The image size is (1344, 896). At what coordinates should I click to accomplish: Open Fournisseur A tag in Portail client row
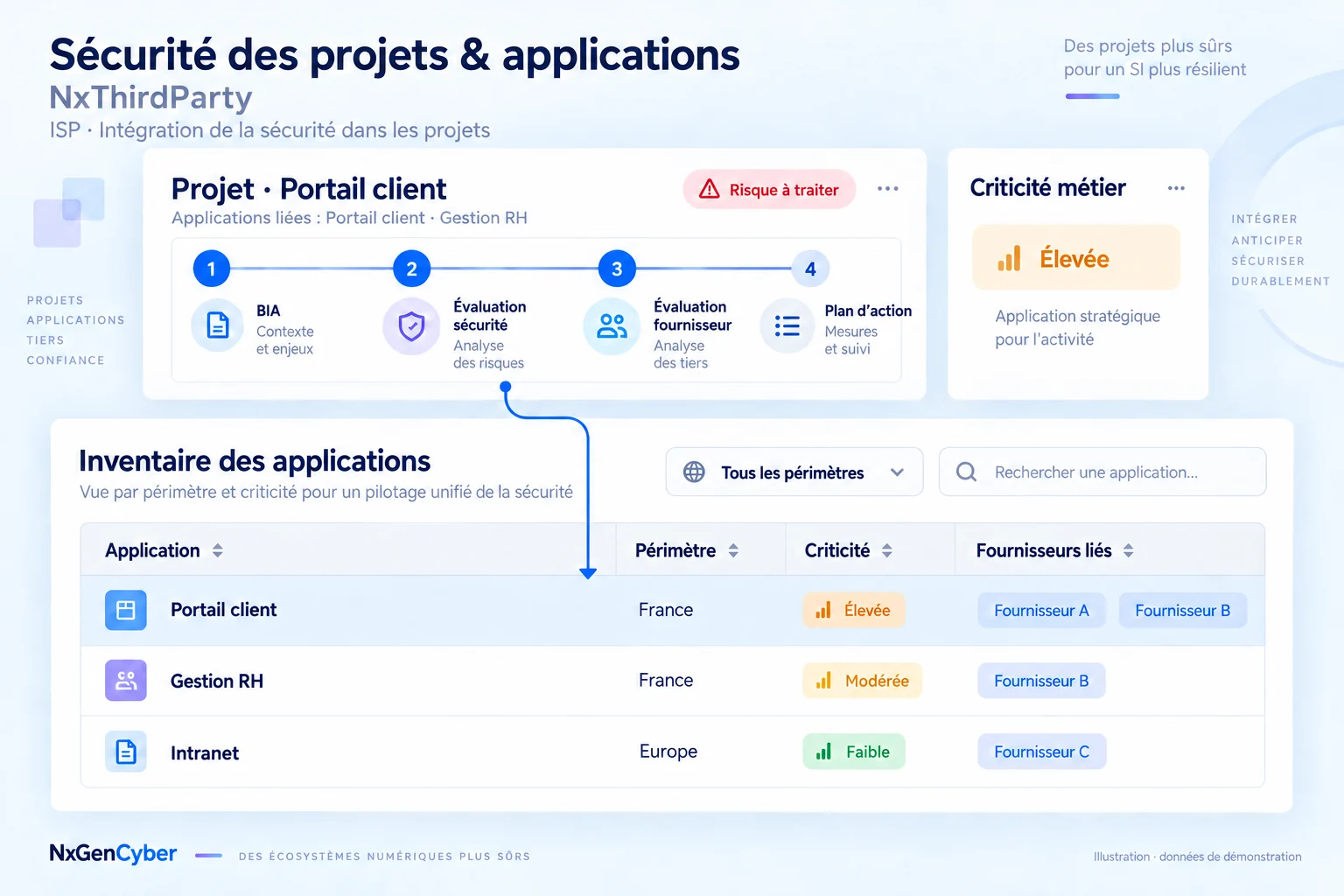[1041, 610]
